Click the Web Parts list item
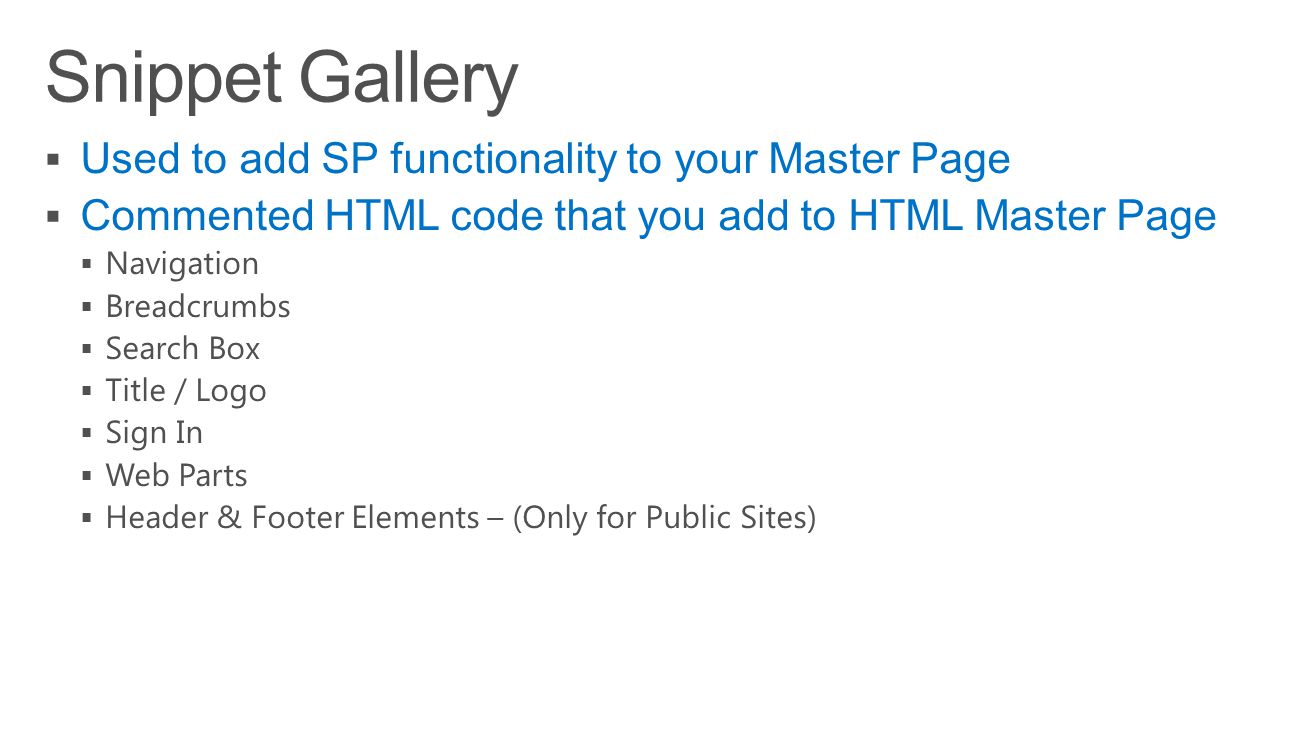Screen dimensions: 1305x734 coord(177,475)
